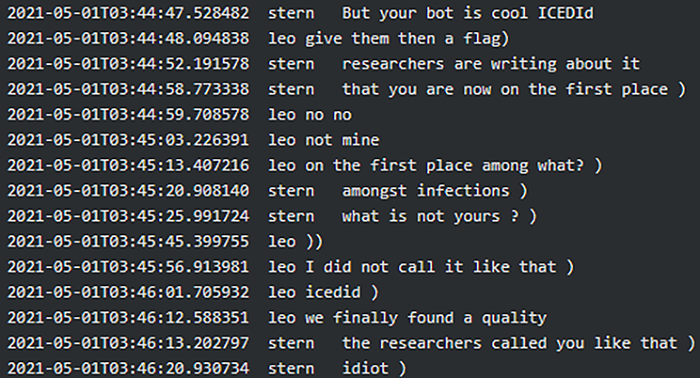
Task: Select 'we finally found a quality' message
Action: 426,318
